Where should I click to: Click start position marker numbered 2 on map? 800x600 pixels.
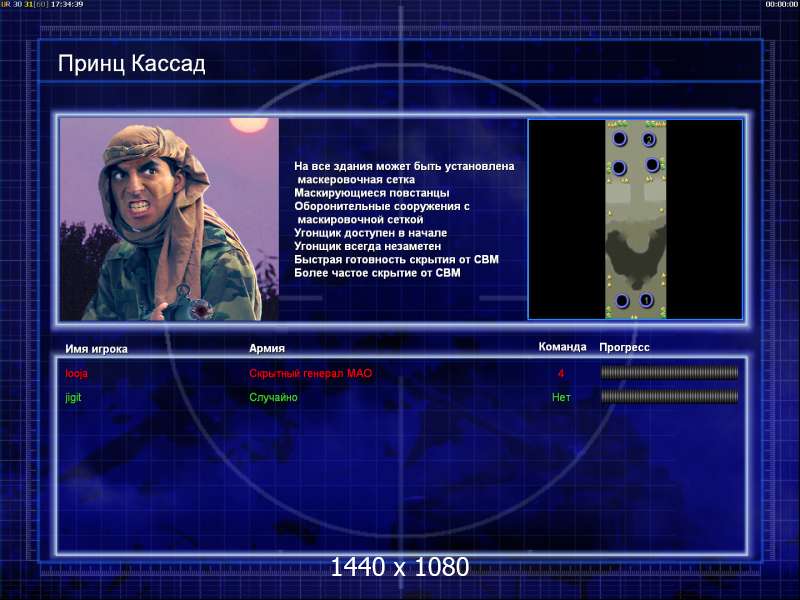click(648, 139)
